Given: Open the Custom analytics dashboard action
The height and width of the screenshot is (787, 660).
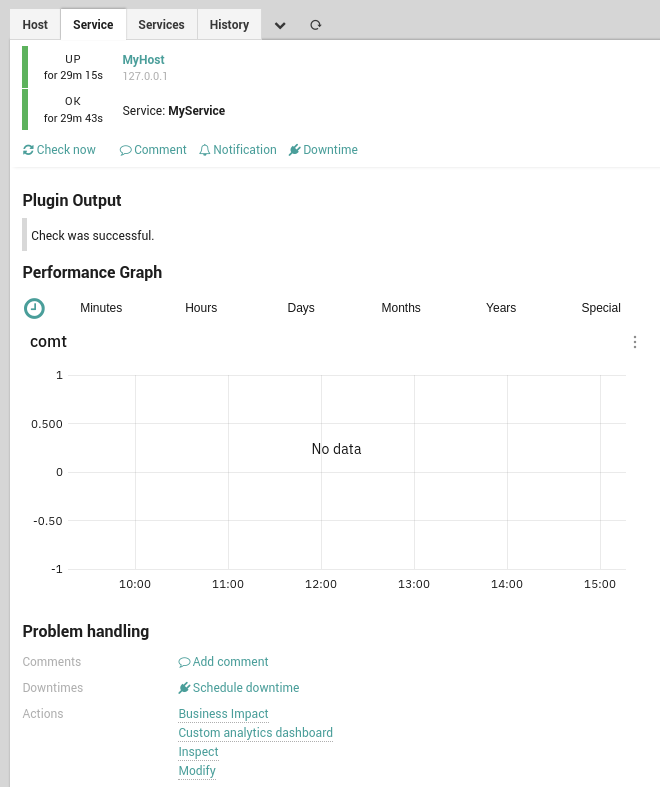Looking at the screenshot, I should coord(255,733).
